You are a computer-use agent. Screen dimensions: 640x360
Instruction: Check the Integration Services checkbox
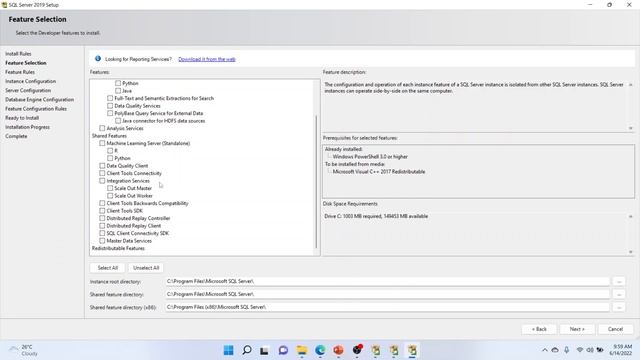(102, 181)
